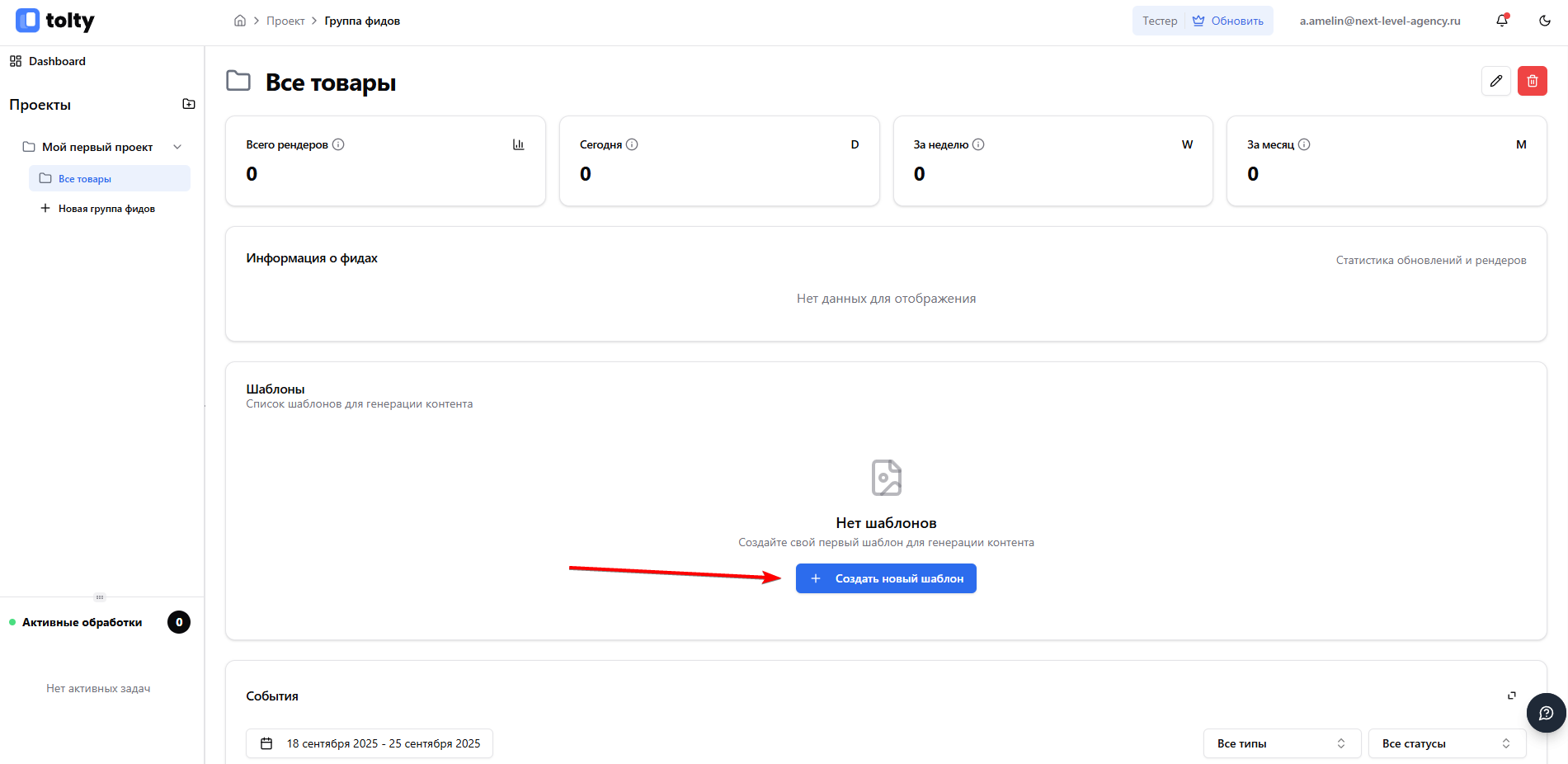The height and width of the screenshot is (764, 1568).
Task: Open account a.amelin@next-level-agency.ru
Action: pos(1380,21)
